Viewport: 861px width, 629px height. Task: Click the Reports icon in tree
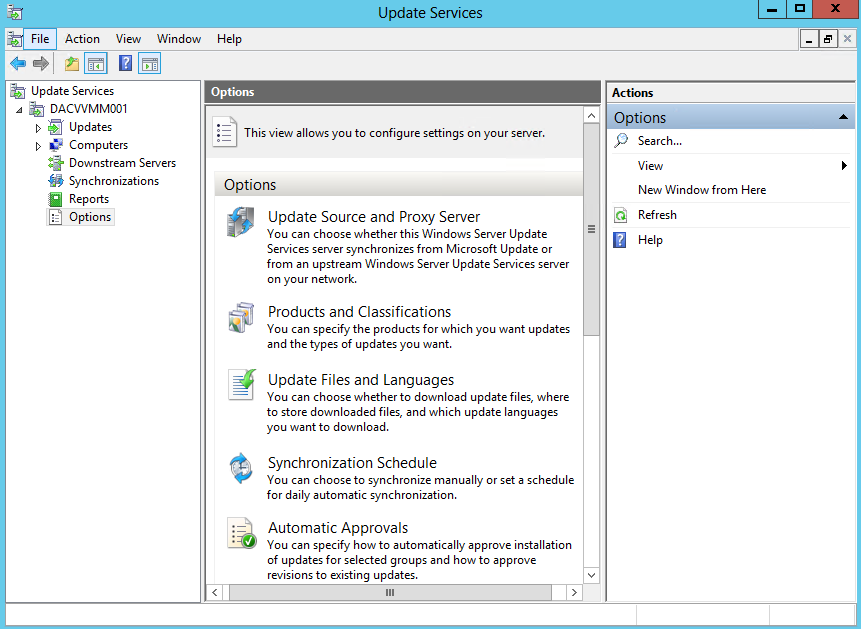pos(55,199)
